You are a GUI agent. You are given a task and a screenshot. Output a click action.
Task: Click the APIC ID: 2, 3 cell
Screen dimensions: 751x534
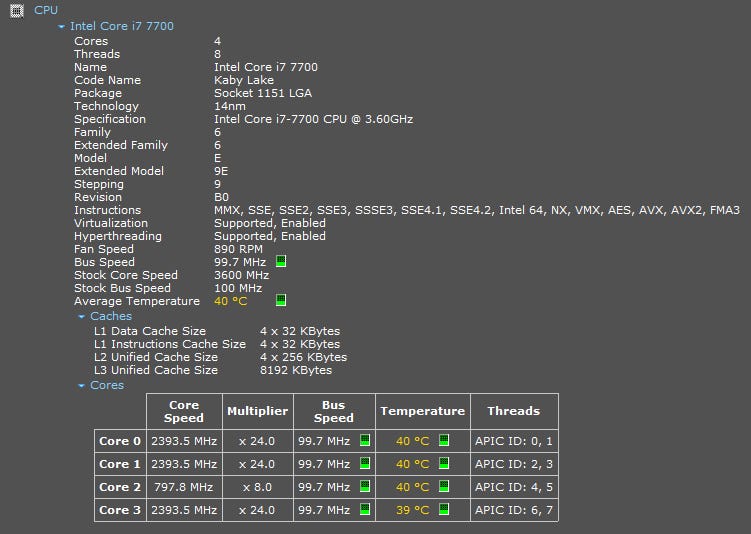[x=514, y=464]
